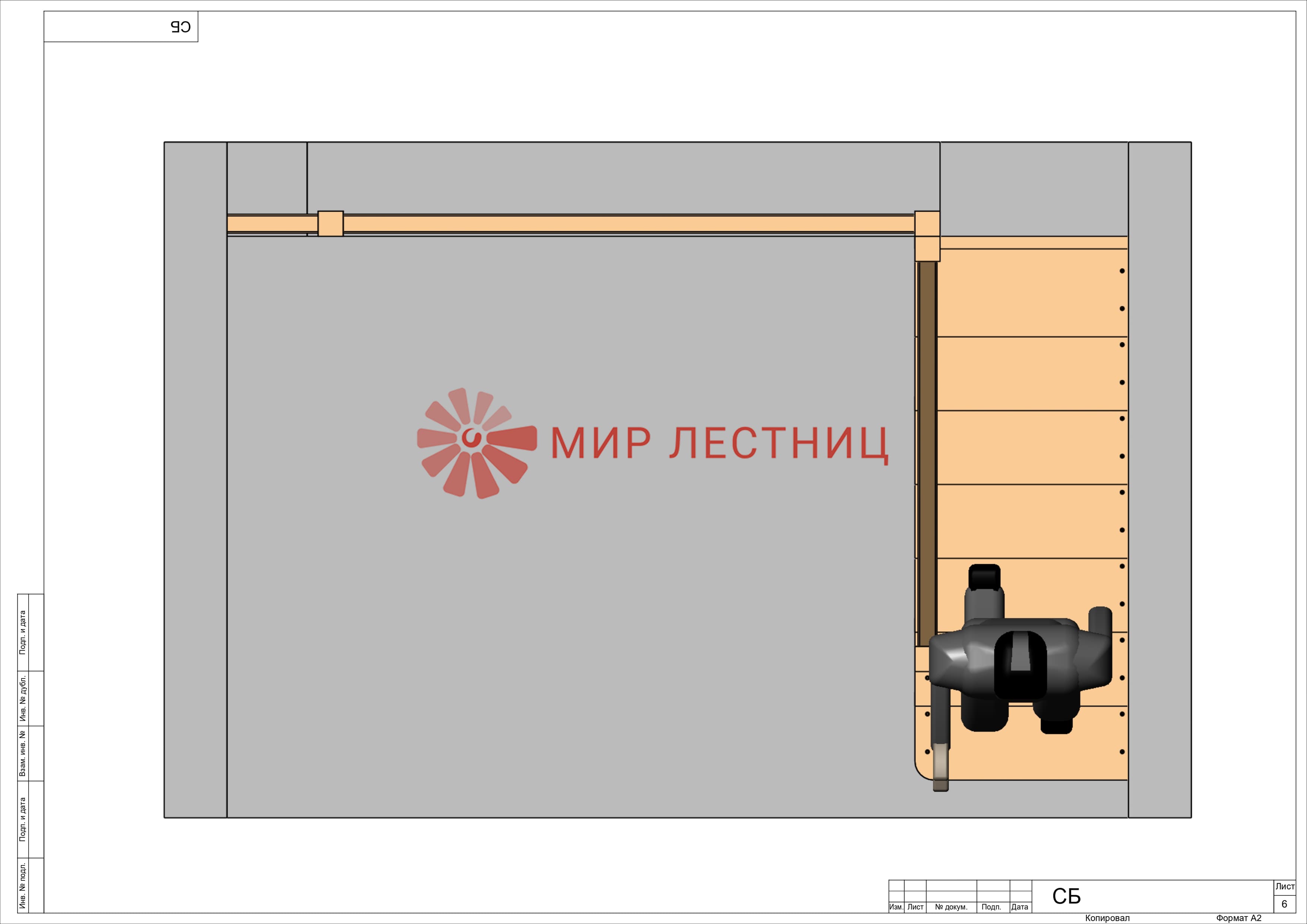
Task: Click the Дата column in title block
Action: point(1019,907)
